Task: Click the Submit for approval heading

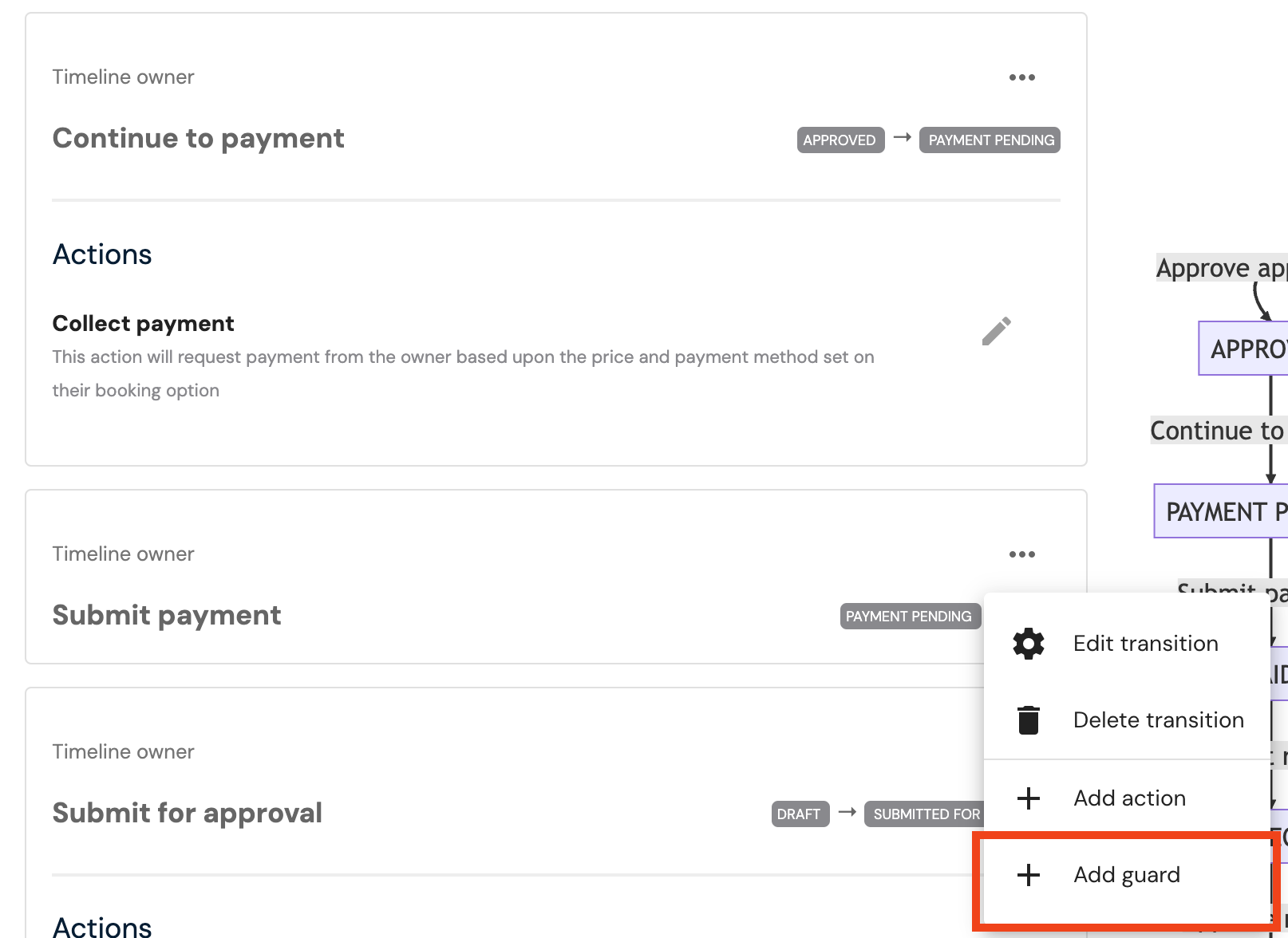Action: [188, 813]
